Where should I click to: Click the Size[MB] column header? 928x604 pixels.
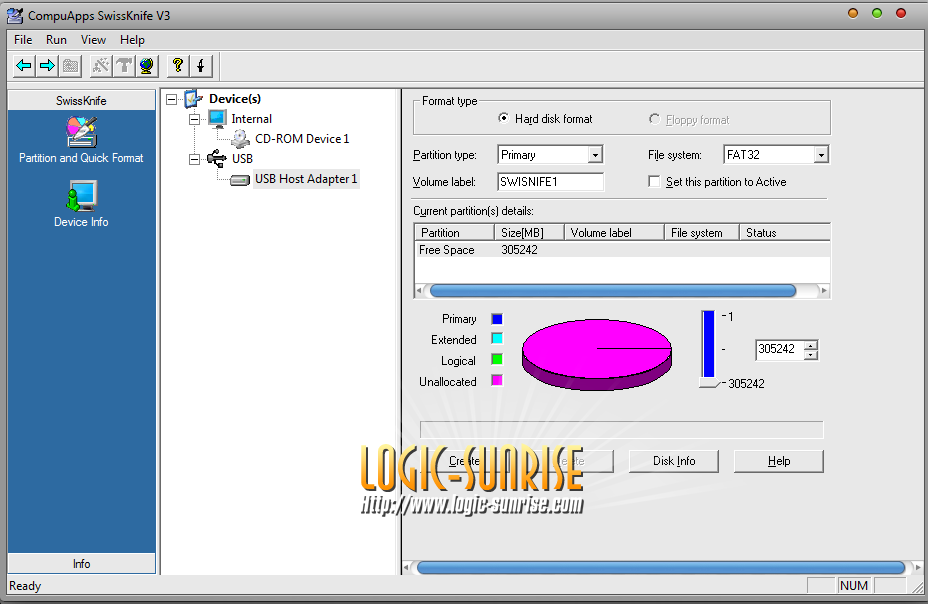[529, 232]
